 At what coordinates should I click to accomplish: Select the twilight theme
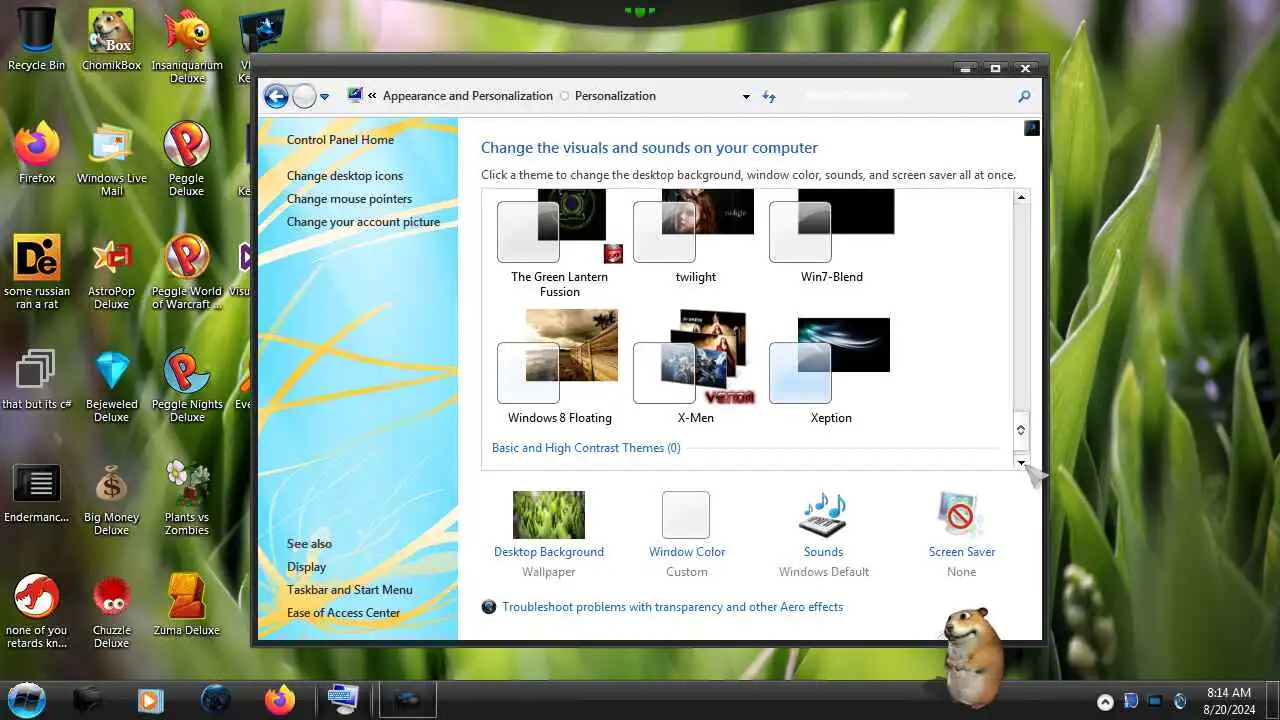pyautogui.click(x=695, y=235)
